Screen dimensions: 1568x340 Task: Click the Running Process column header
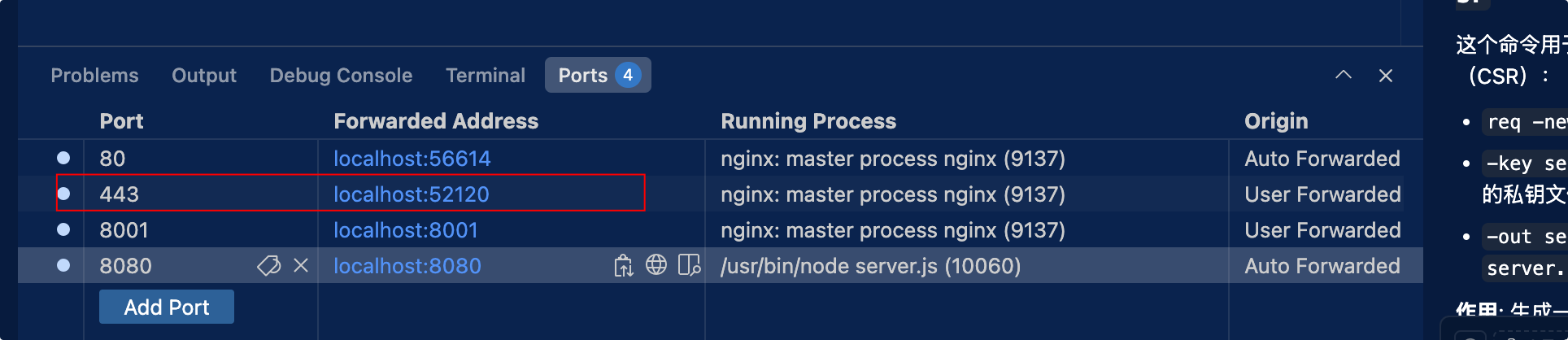click(x=808, y=121)
